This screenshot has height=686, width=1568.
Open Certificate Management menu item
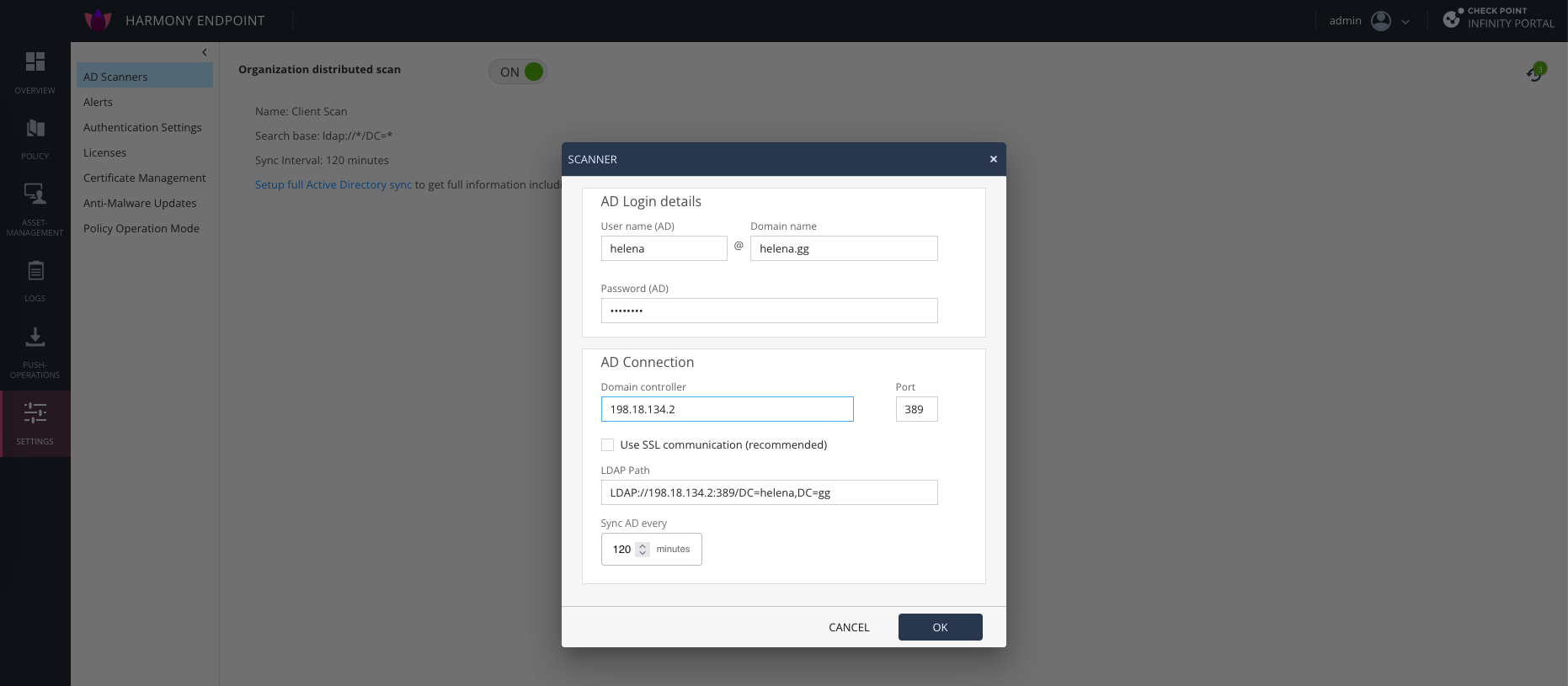point(144,178)
